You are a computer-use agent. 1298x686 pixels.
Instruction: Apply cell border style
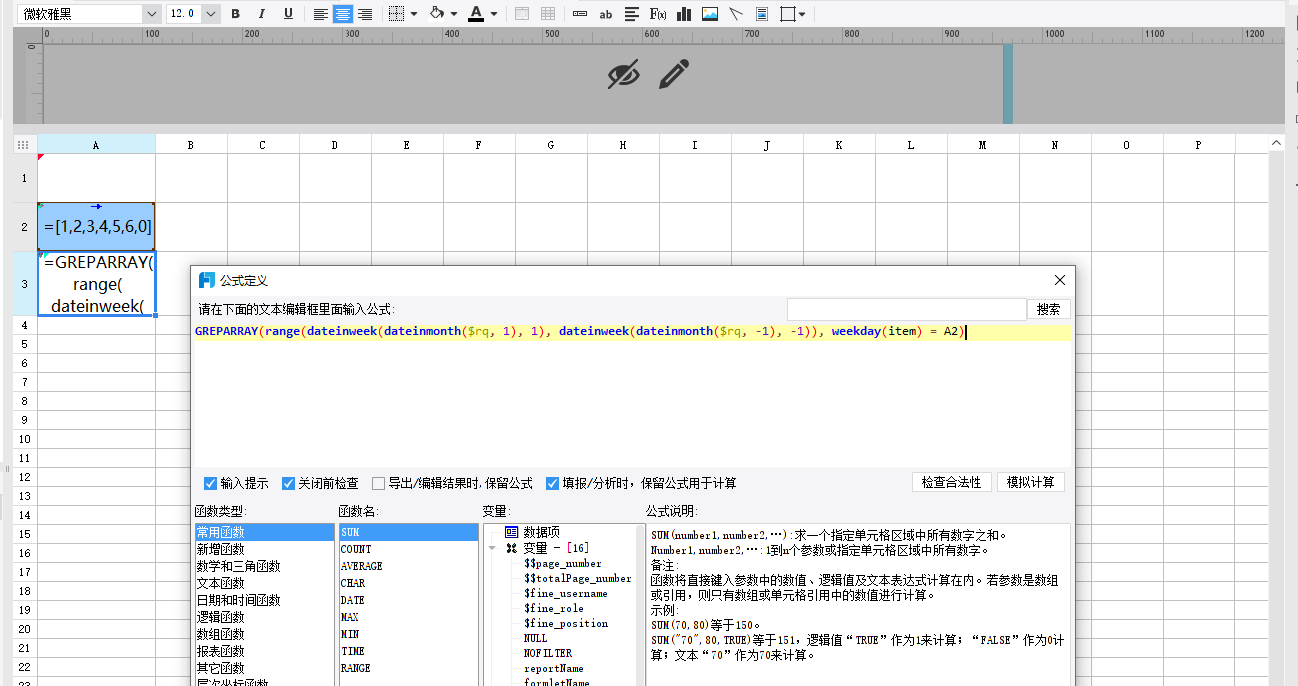tap(396, 14)
